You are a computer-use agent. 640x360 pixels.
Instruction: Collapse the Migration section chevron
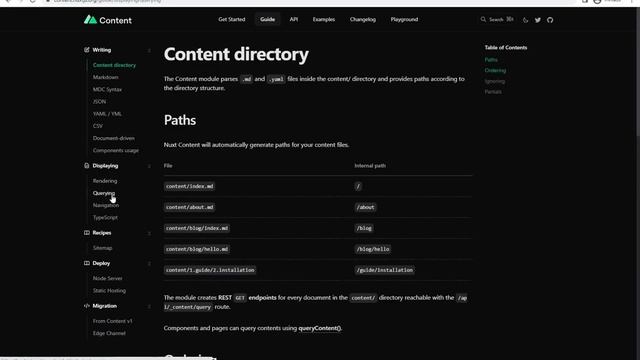tap(149, 306)
